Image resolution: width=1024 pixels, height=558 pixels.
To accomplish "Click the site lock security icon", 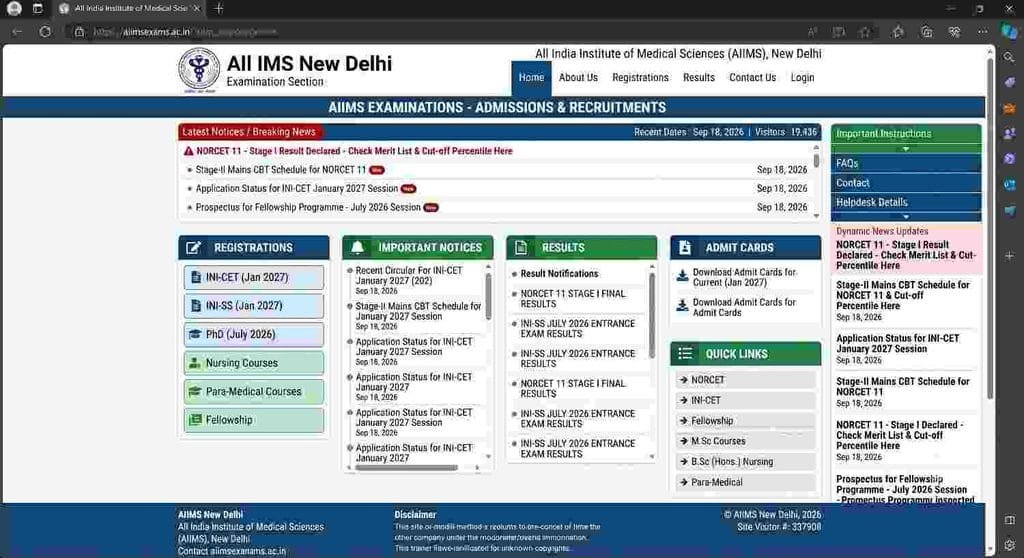I will tap(79, 31).
